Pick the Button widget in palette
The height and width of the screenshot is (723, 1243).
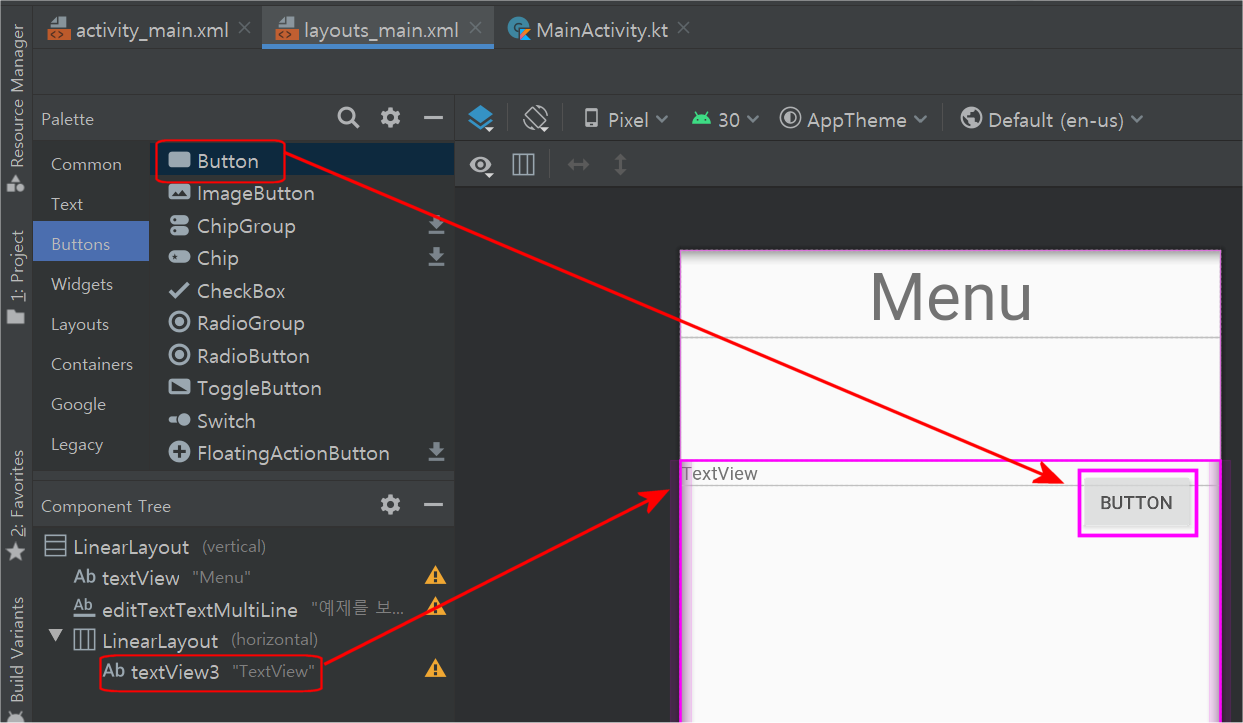tap(302, 161)
